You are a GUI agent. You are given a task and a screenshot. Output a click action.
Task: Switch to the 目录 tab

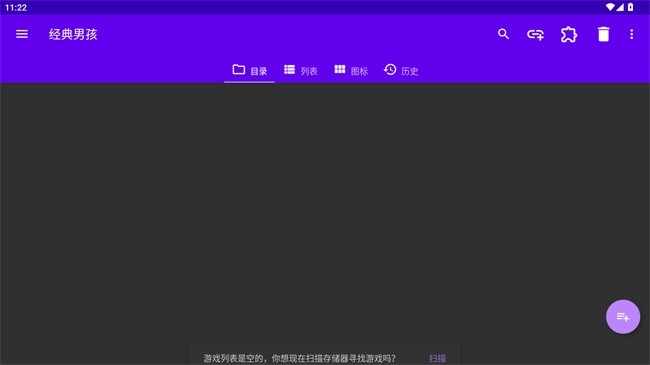click(250, 71)
